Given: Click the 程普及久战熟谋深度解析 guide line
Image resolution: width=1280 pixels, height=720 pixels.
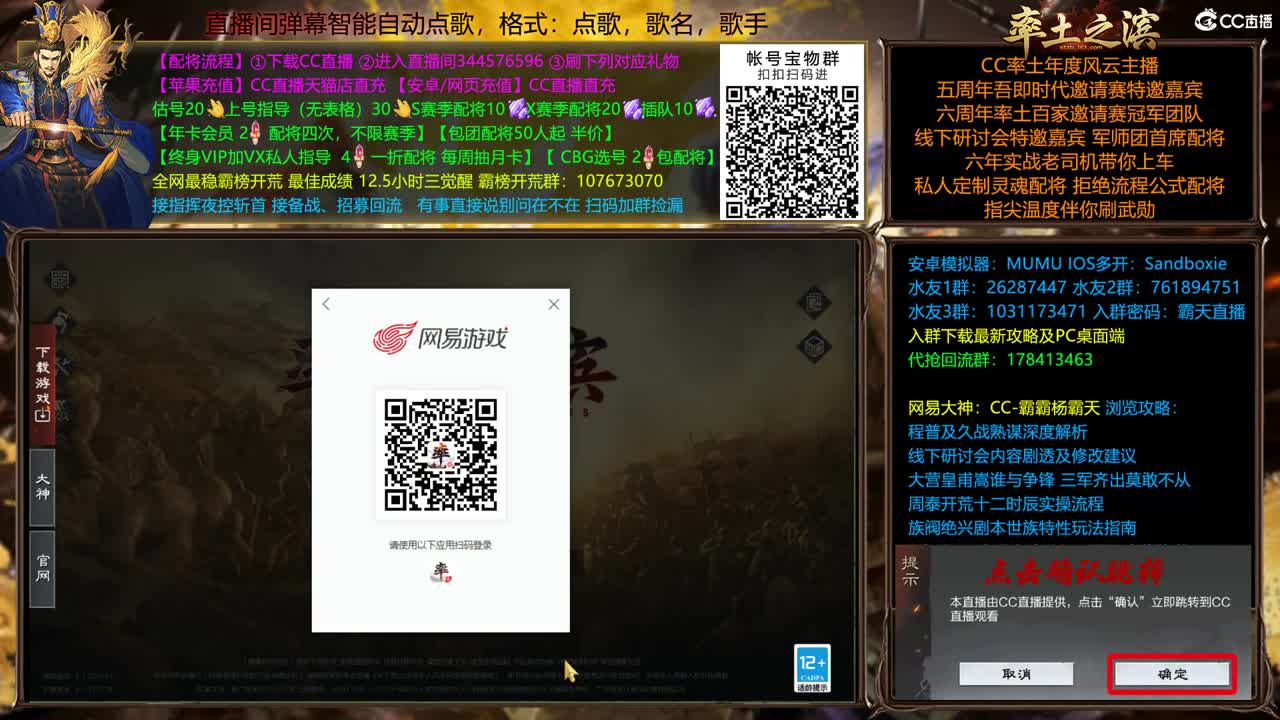Looking at the screenshot, I should pyautogui.click(x=997, y=432).
